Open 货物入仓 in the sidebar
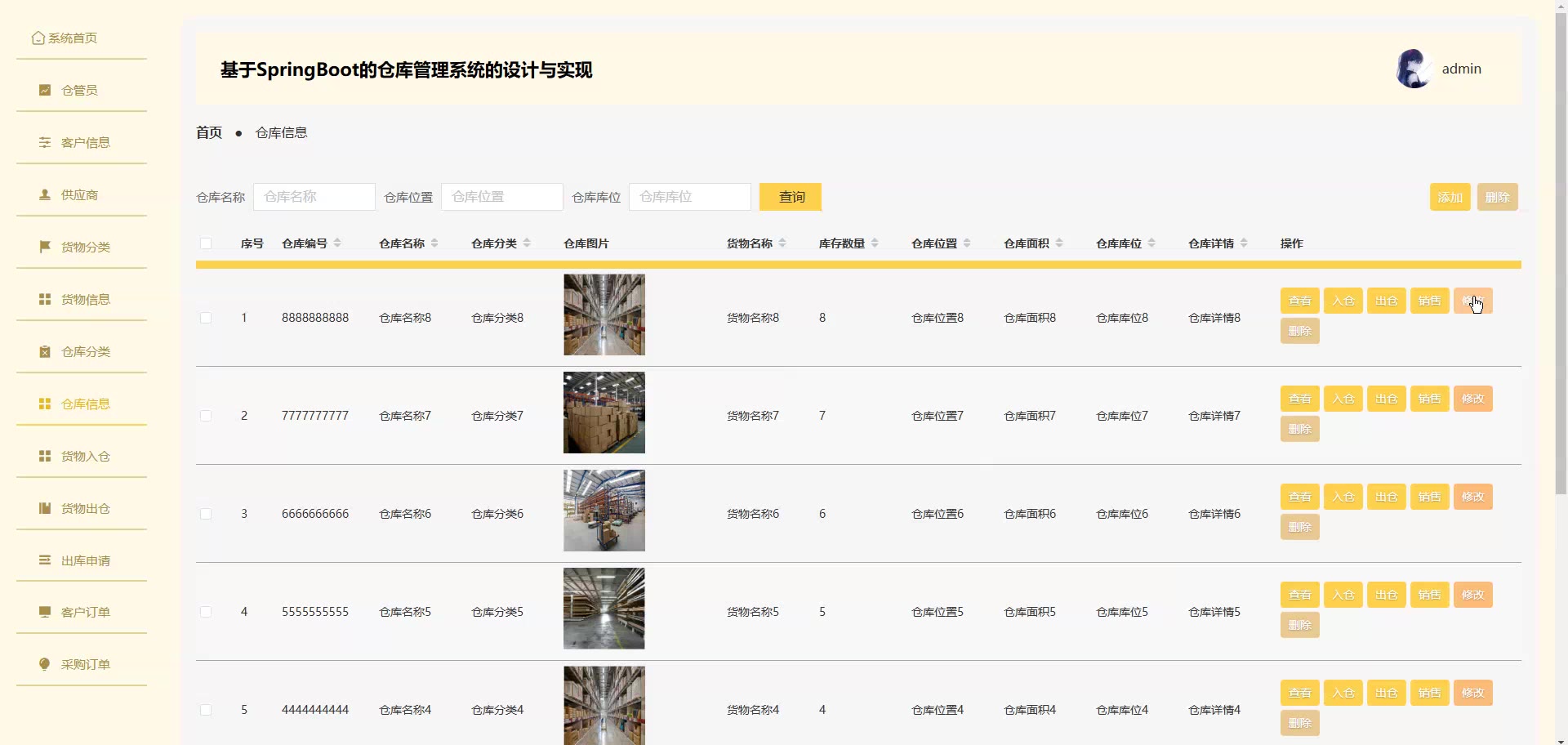This screenshot has width=1568, height=745. click(85, 457)
